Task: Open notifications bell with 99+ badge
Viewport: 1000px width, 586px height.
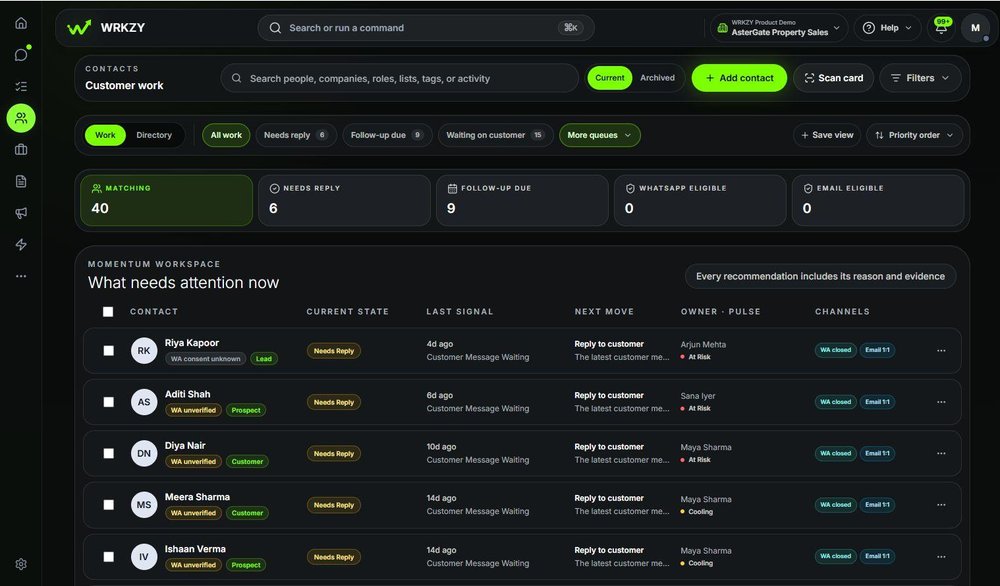Action: click(x=941, y=28)
